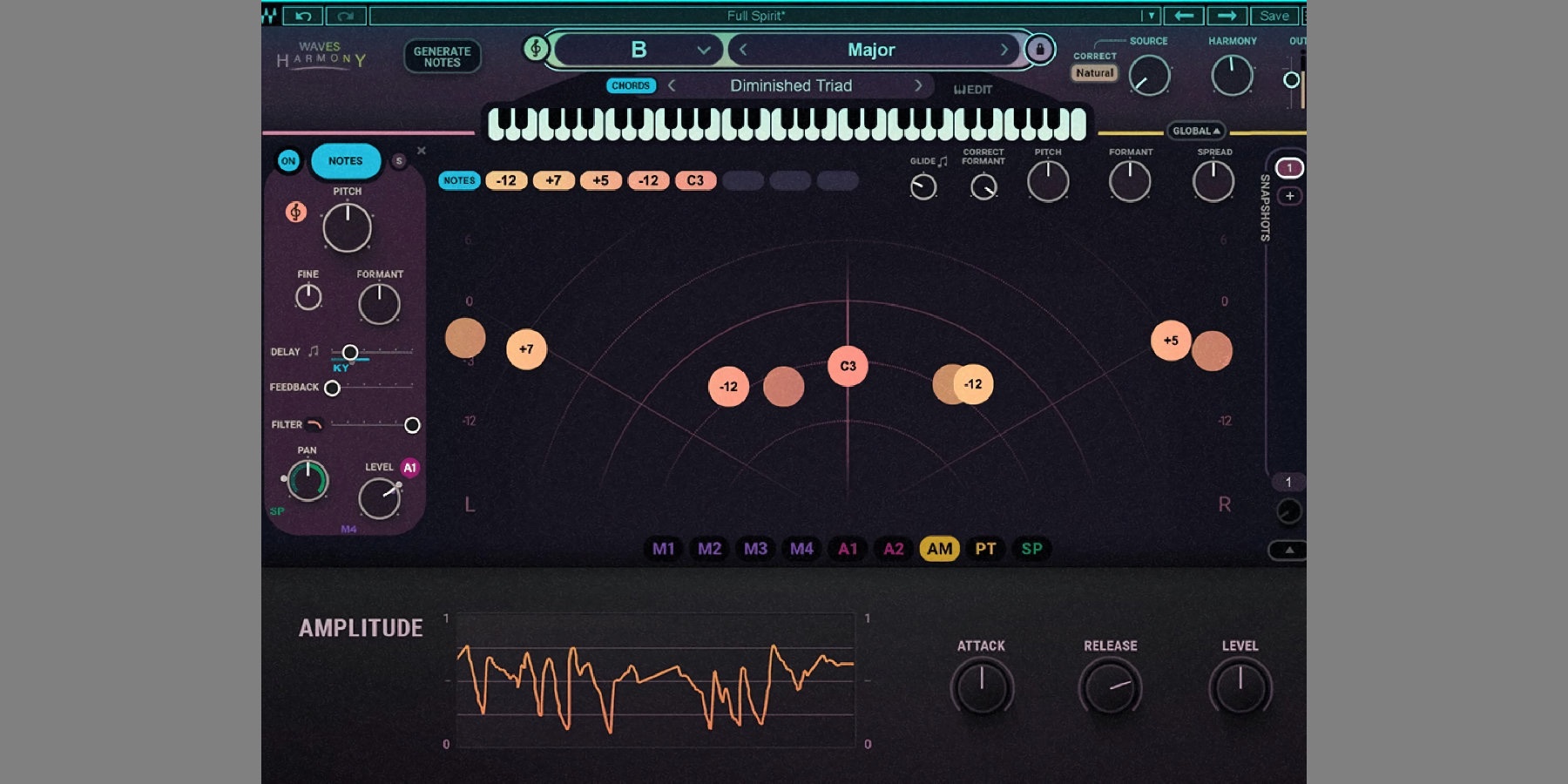Click the key lock icon
Image resolution: width=1568 pixels, height=784 pixels.
coord(1039,50)
